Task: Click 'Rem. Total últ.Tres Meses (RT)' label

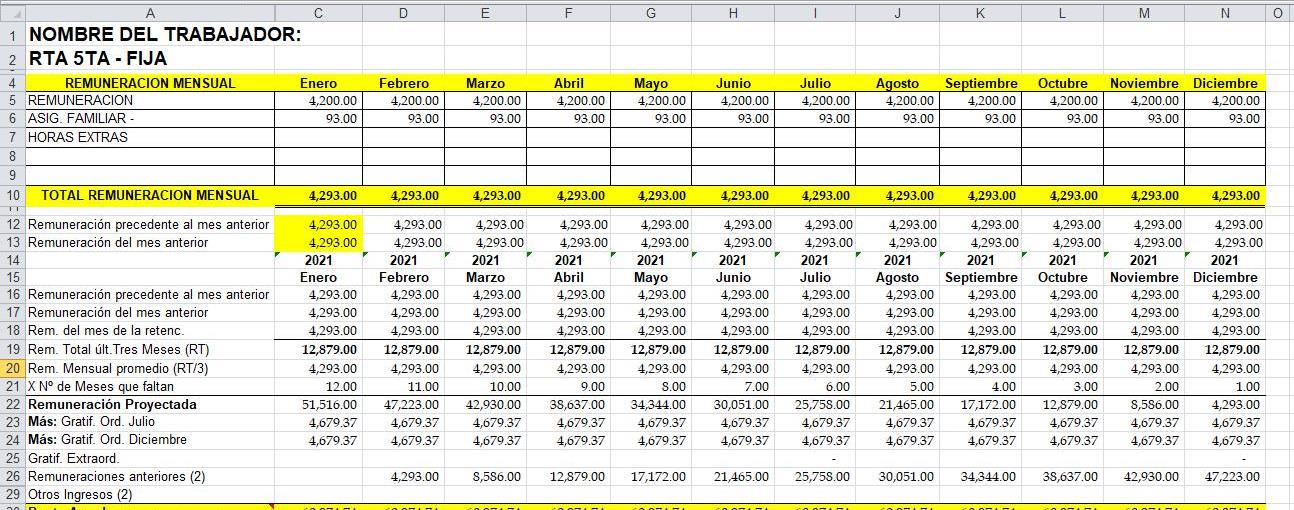Action: [119, 350]
